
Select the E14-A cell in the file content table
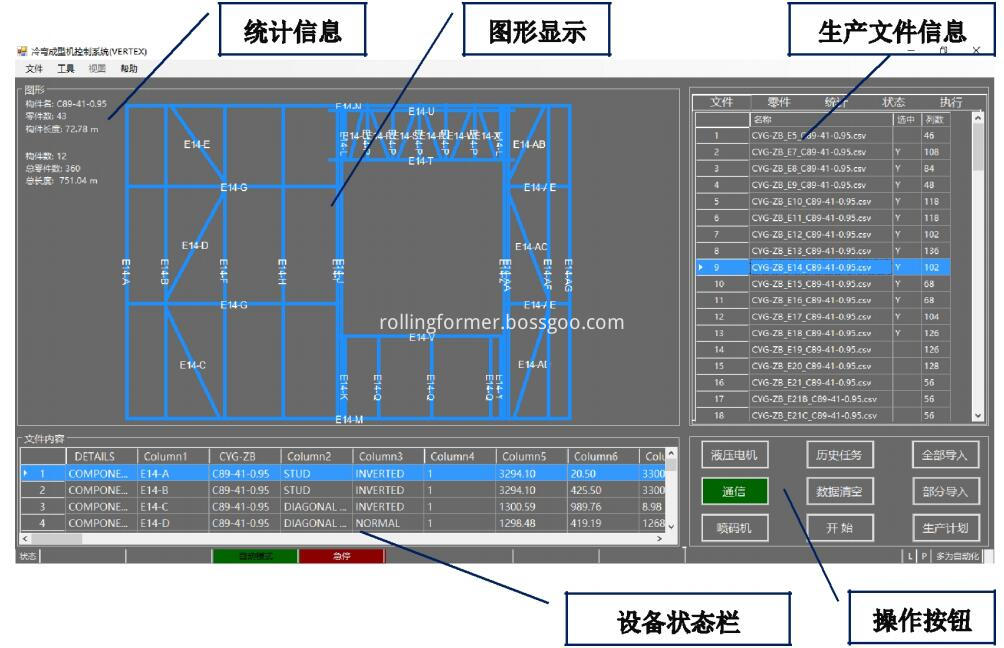point(174,474)
